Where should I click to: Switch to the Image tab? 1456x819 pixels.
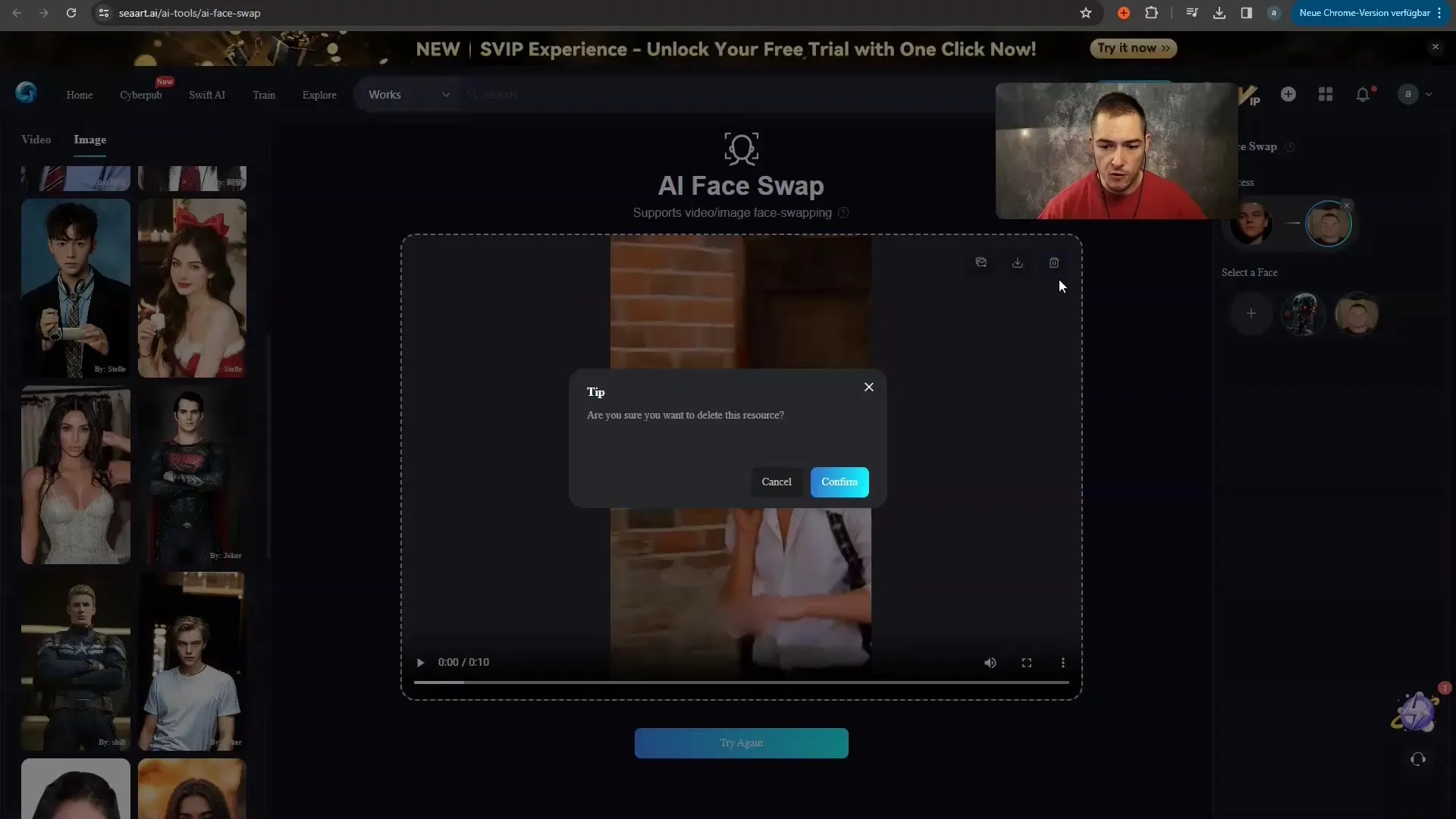coord(90,139)
